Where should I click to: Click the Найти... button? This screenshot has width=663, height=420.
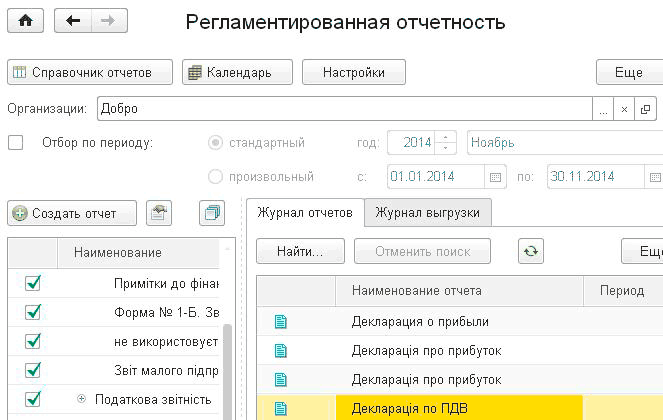300,250
